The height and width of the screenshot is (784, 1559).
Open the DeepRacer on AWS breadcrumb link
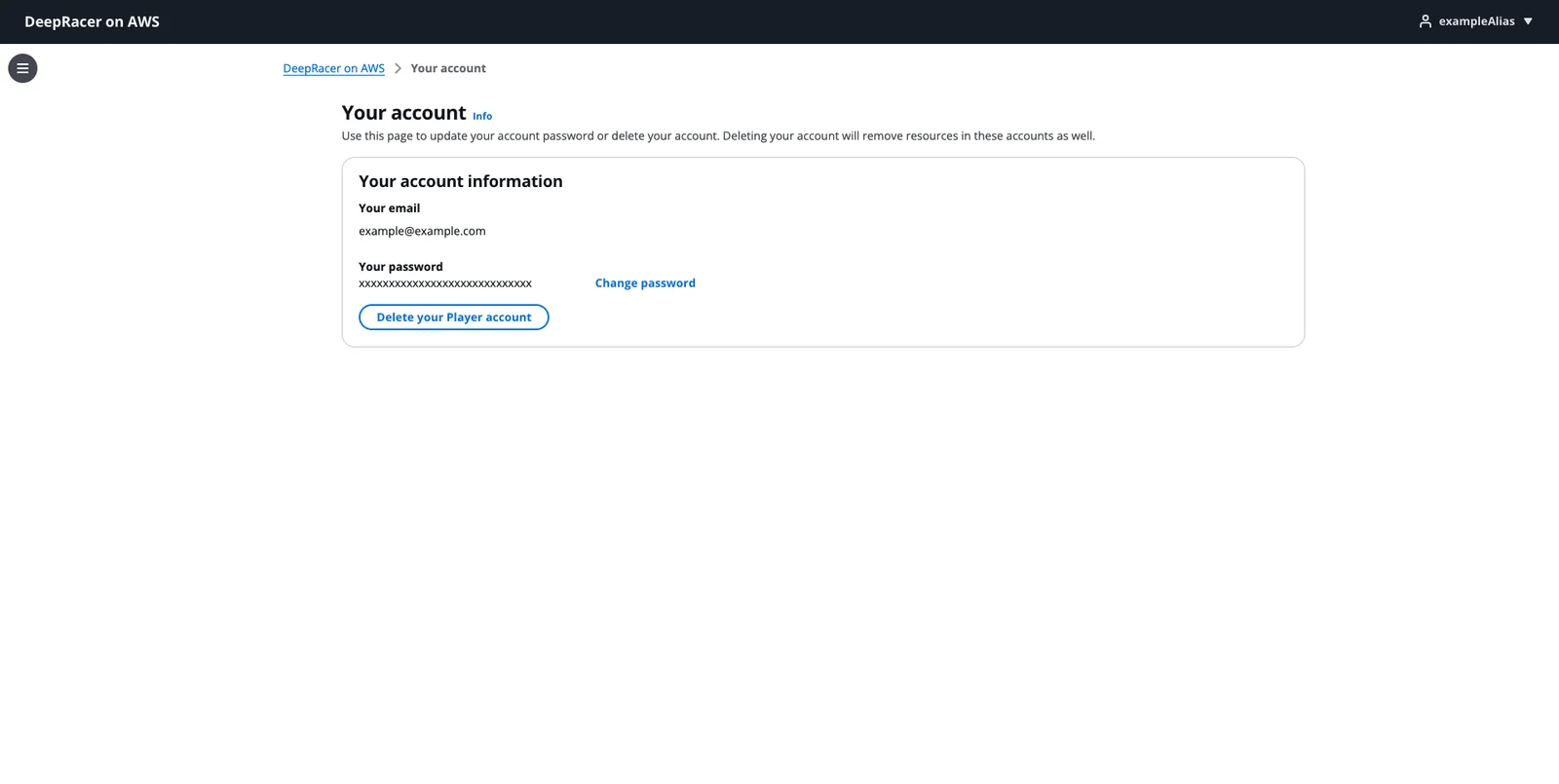333,68
